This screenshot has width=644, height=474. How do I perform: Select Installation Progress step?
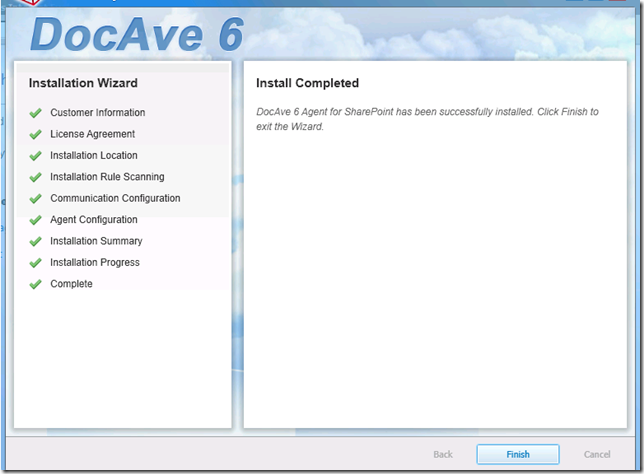tap(95, 262)
